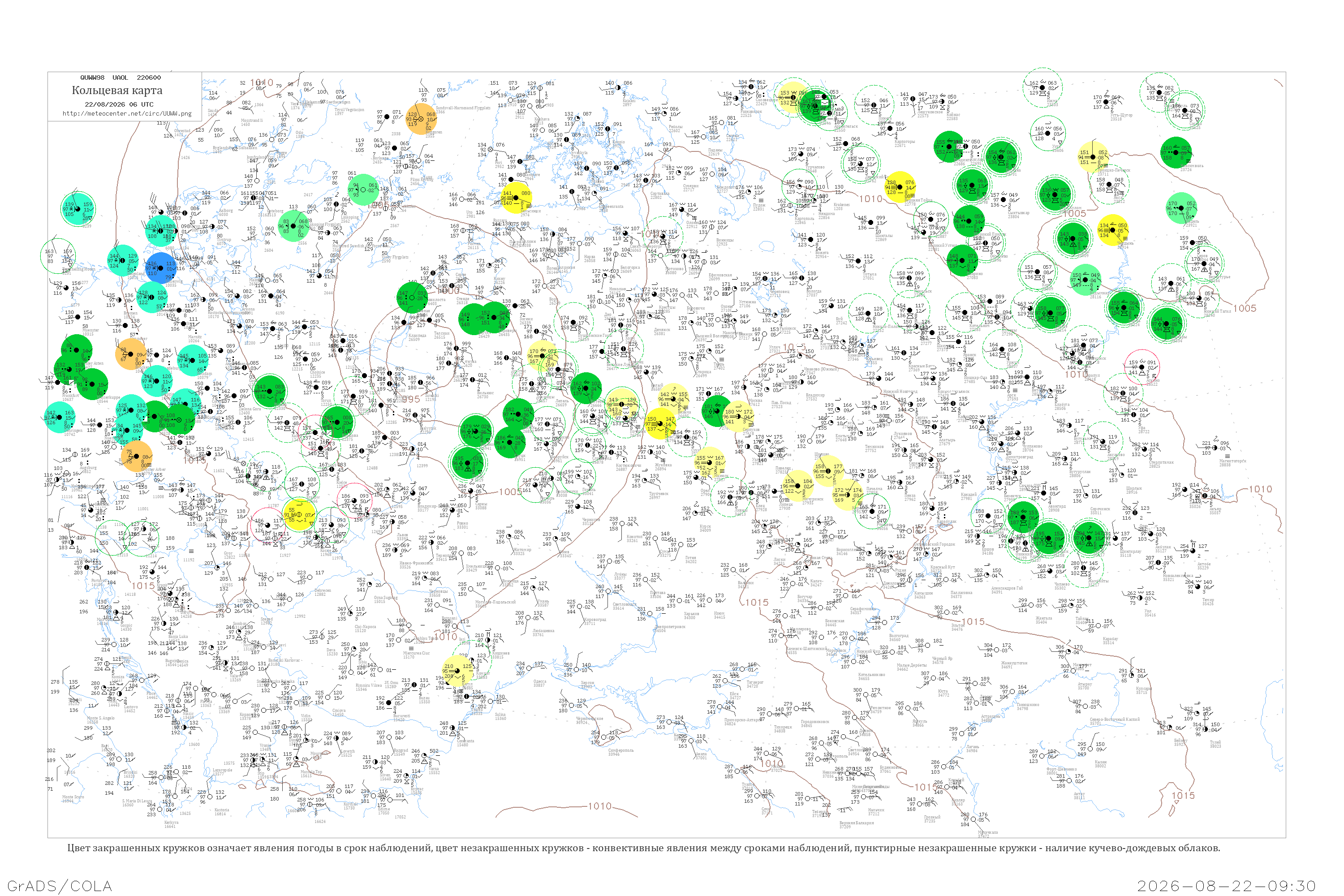
Task: Click the Пудож station name
Action: pyautogui.click(x=759, y=205)
